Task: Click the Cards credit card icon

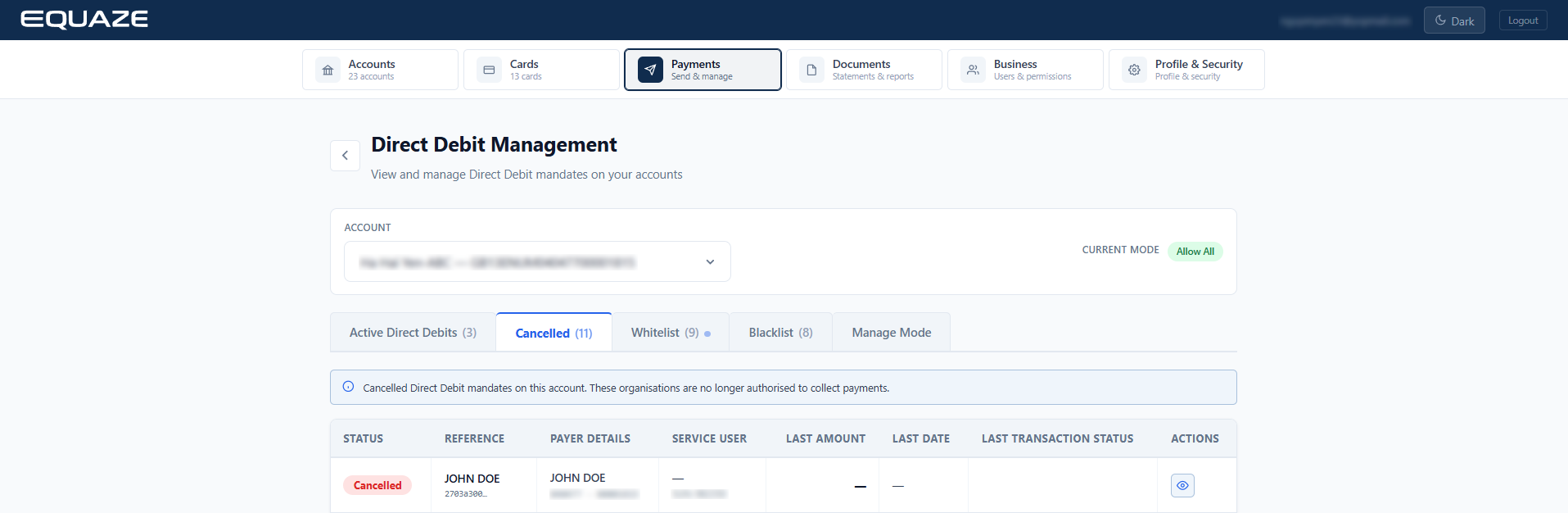Action: click(489, 70)
